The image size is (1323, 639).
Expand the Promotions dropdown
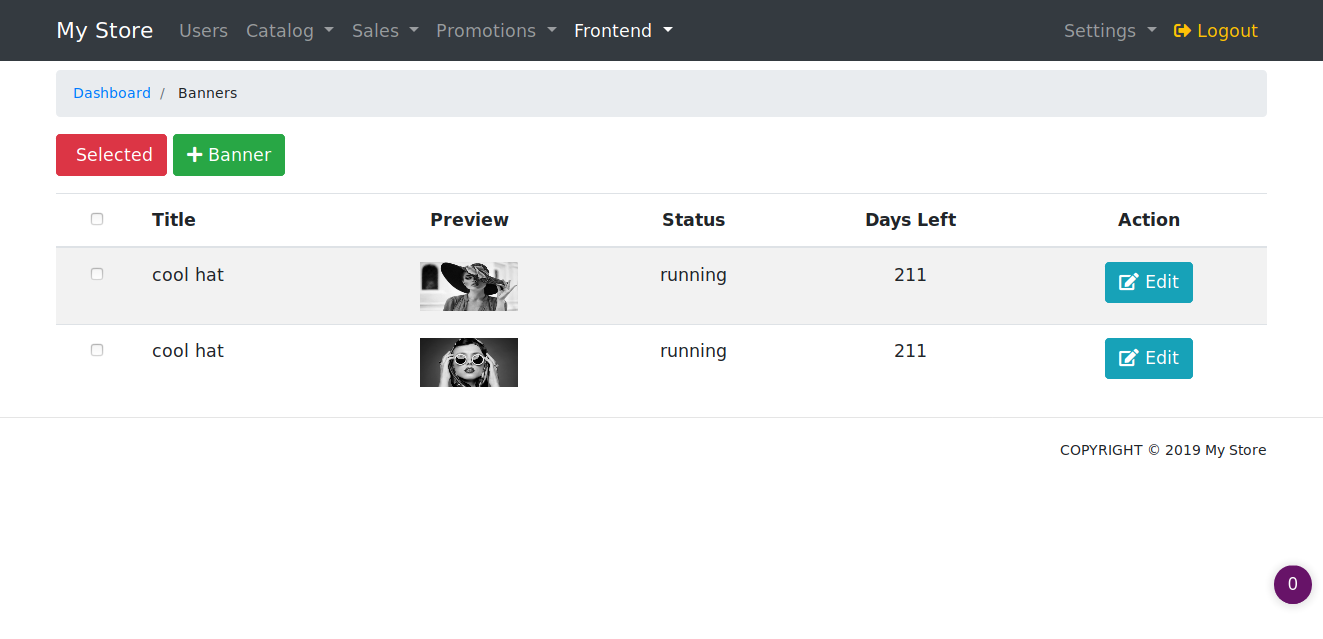[x=496, y=31]
